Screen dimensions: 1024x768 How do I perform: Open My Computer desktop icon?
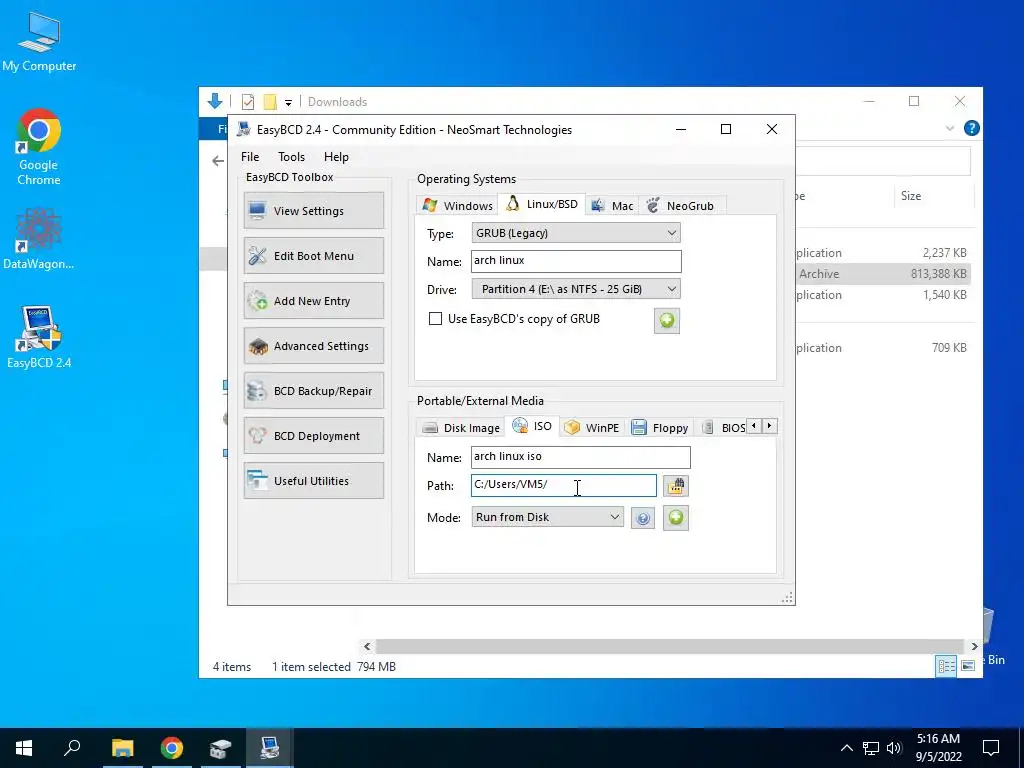pos(39,42)
